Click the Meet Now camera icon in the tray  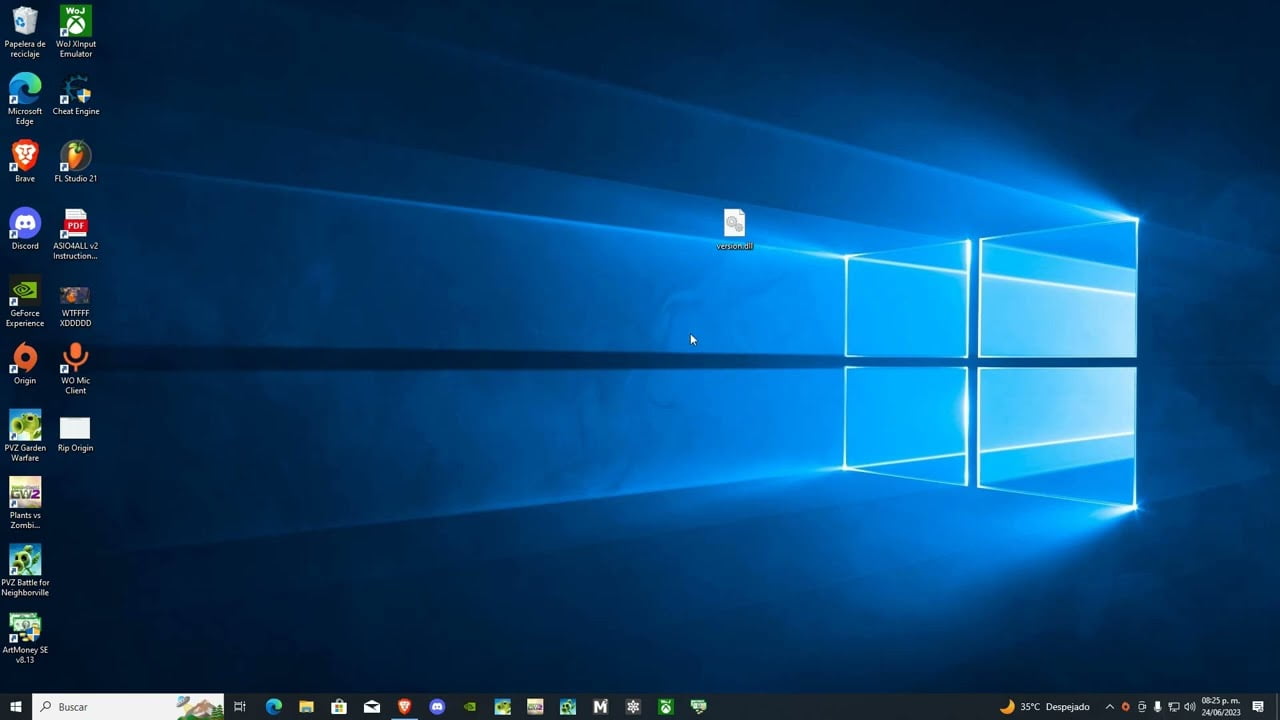1141,707
